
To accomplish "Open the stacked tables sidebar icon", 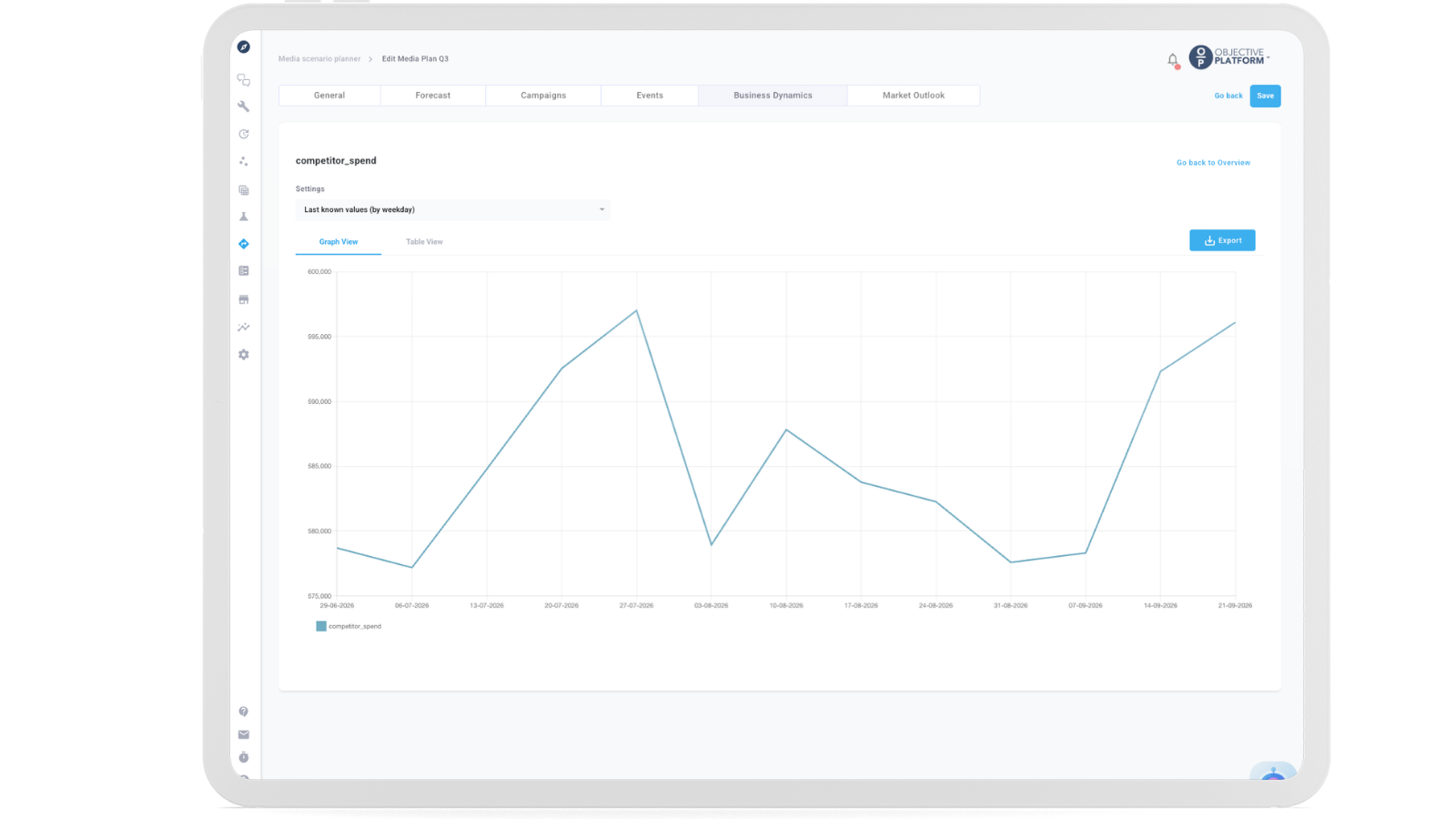I will pyautogui.click(x=244, y=190).
